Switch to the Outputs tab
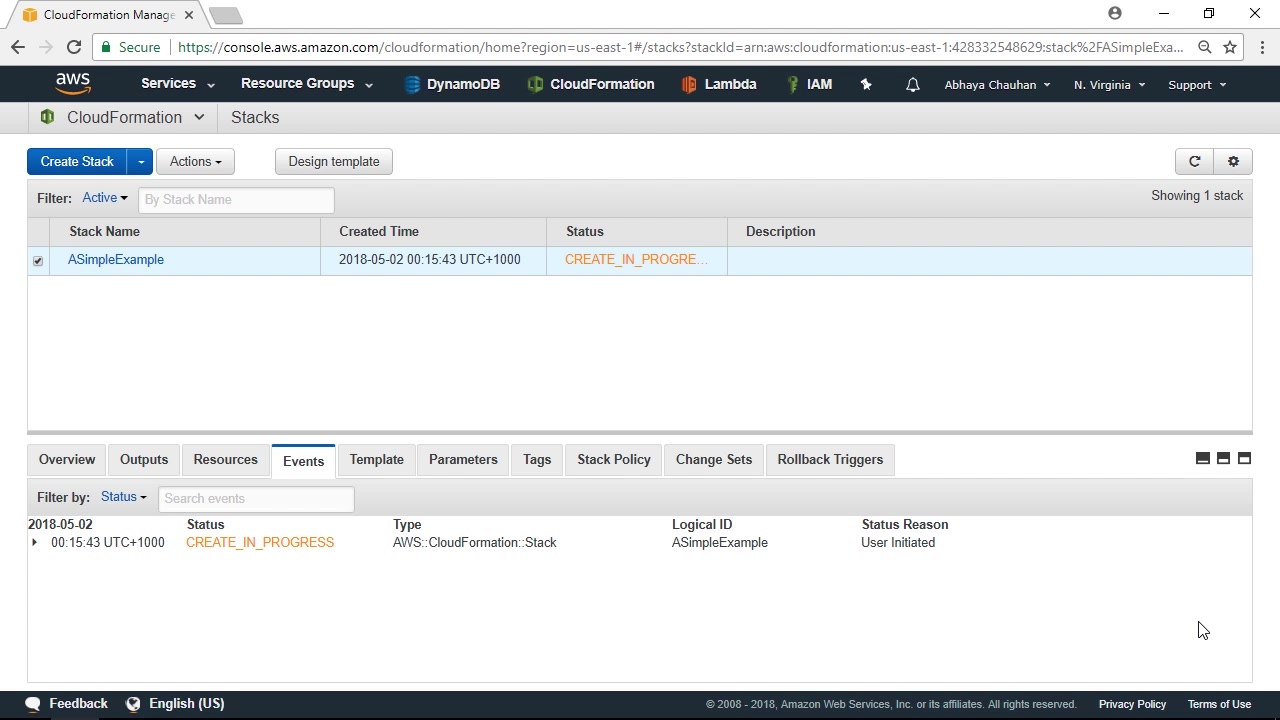Image resolution: width=1280 pixels, height=720 pixels. (144, 459)
